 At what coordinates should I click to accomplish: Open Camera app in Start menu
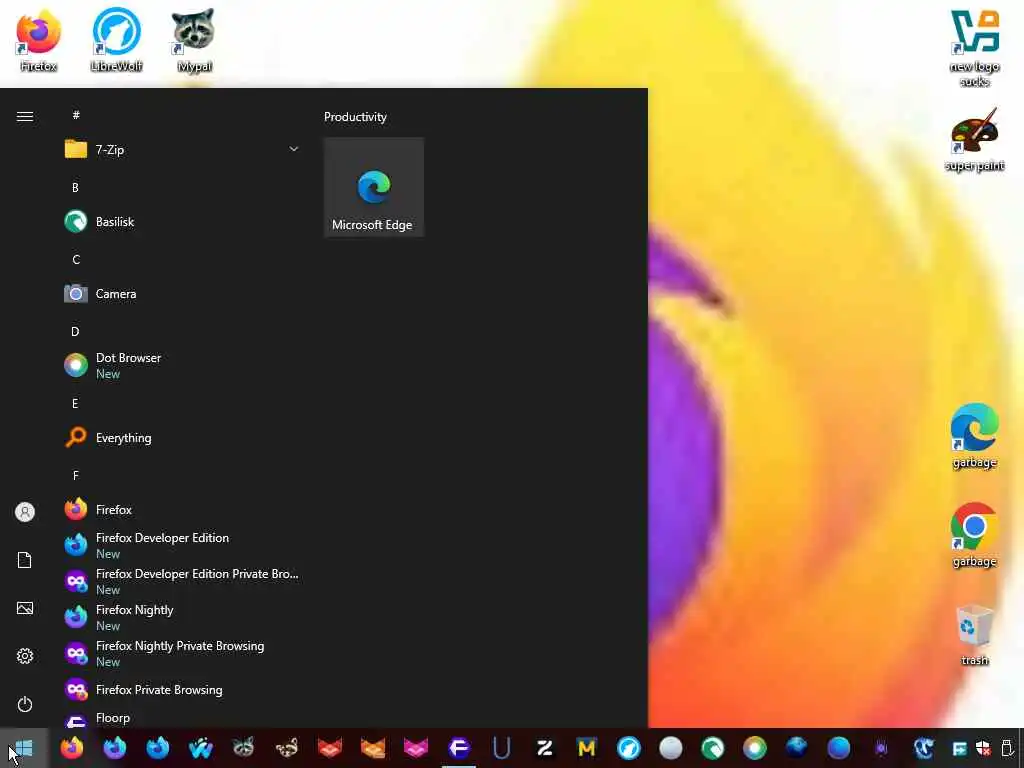pyautogui.click(x=182, y=294)
